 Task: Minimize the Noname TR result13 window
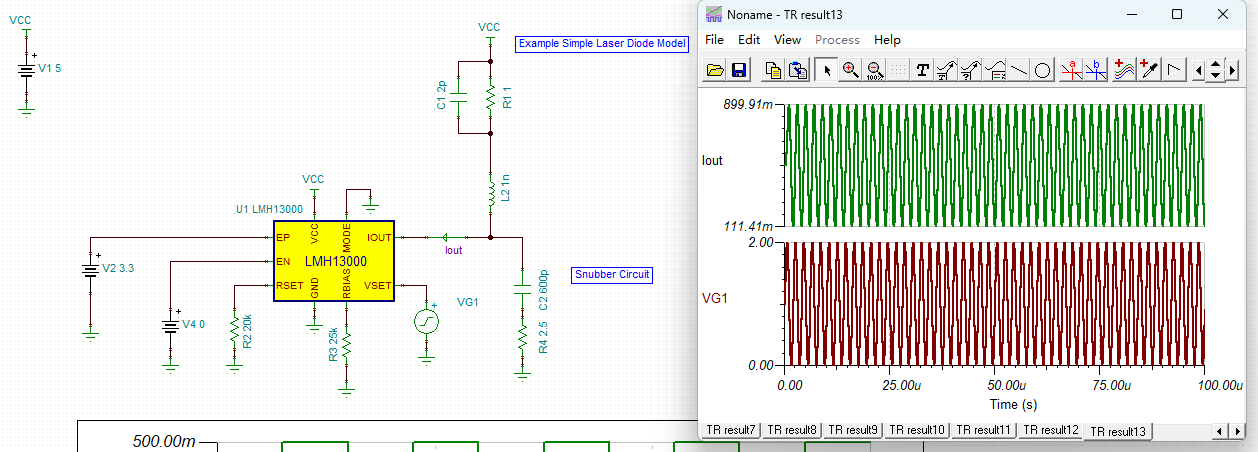pos(1131,14)
